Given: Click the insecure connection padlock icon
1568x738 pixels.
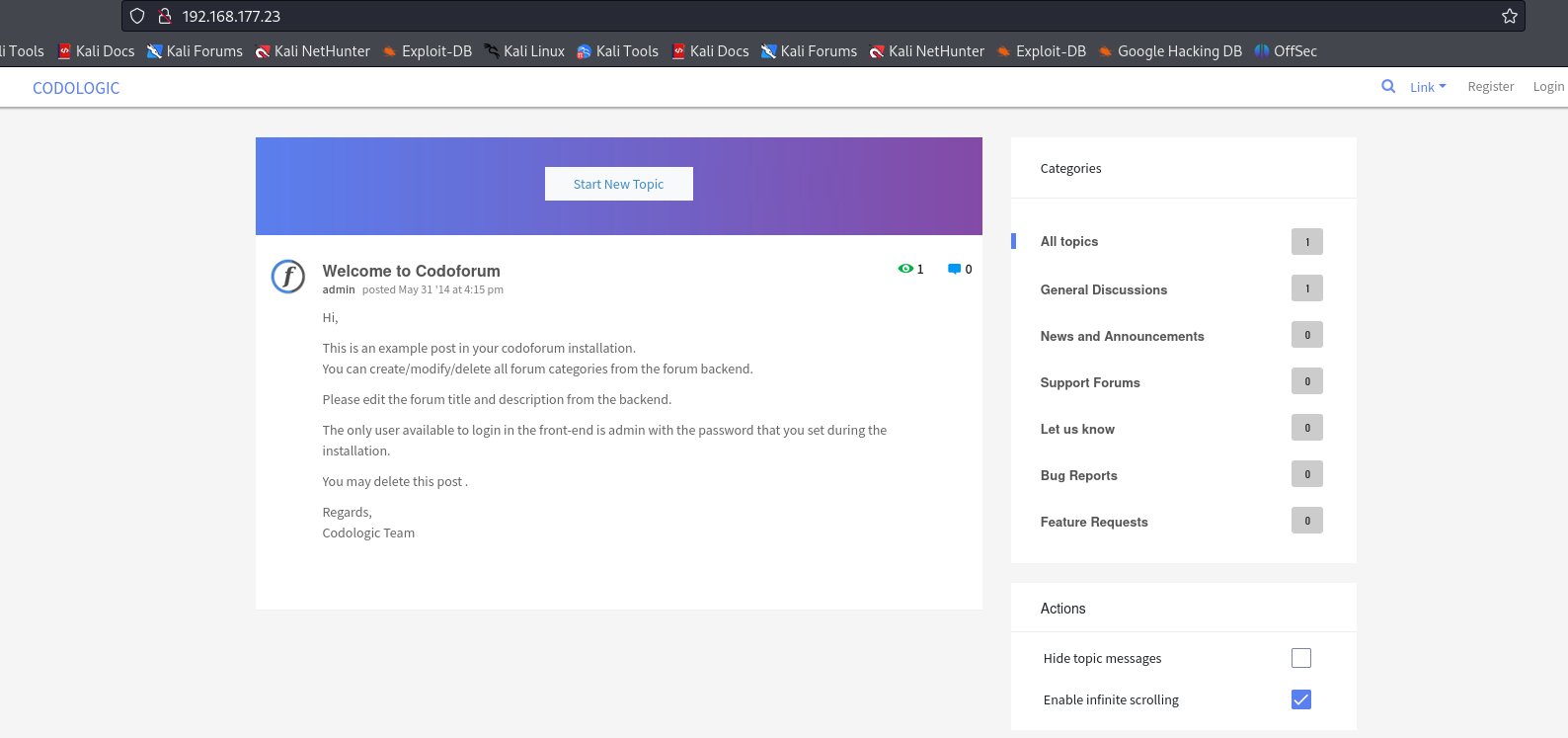Looking at the screenshot, I should (x=165, y=16).
